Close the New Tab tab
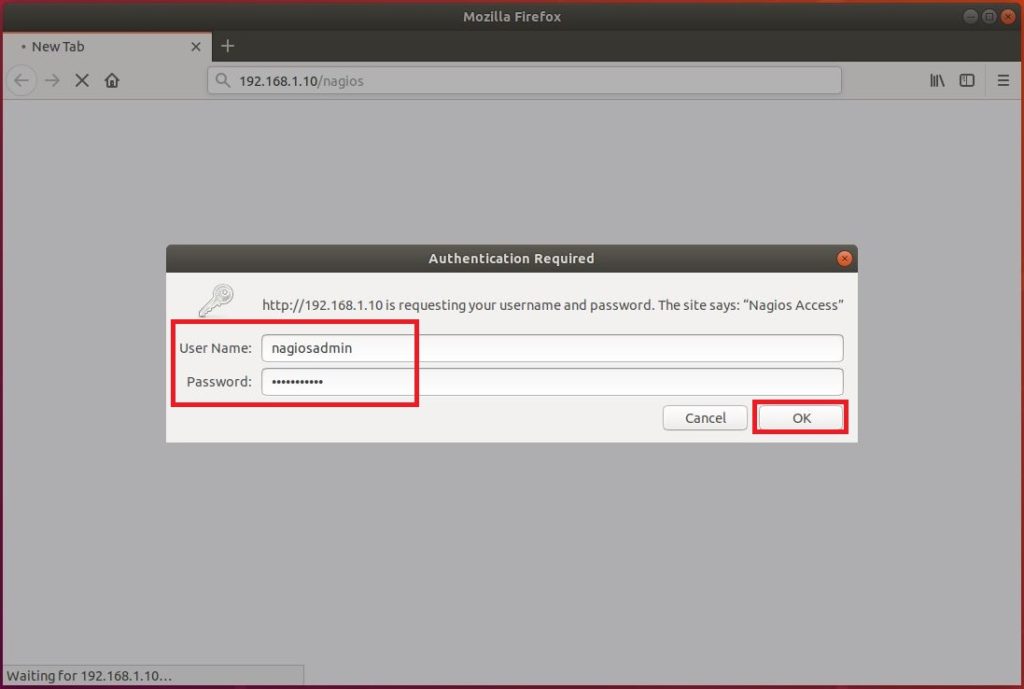 tap(196, 46)
